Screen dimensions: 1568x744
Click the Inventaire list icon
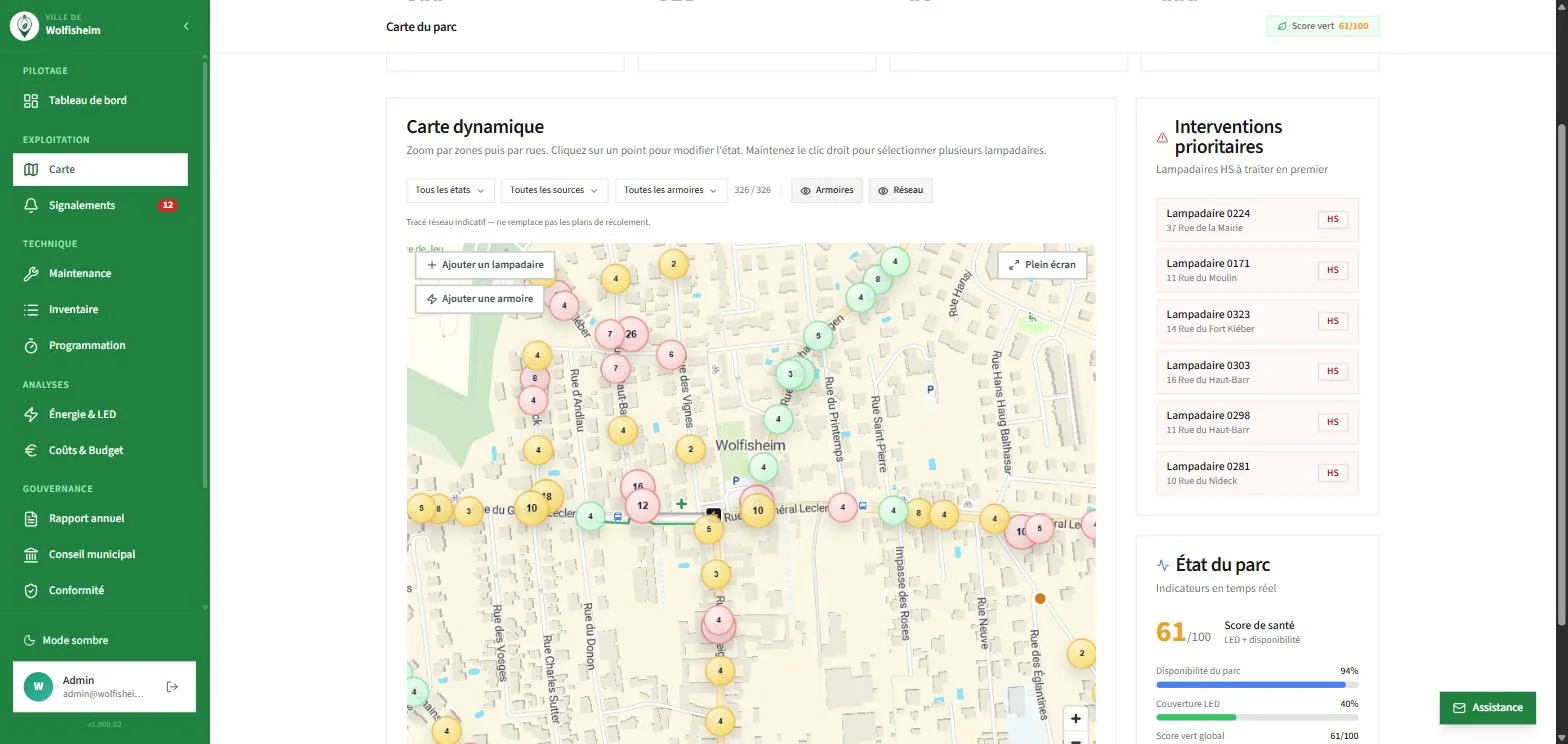pyautogui.click(x=31, y=310)
